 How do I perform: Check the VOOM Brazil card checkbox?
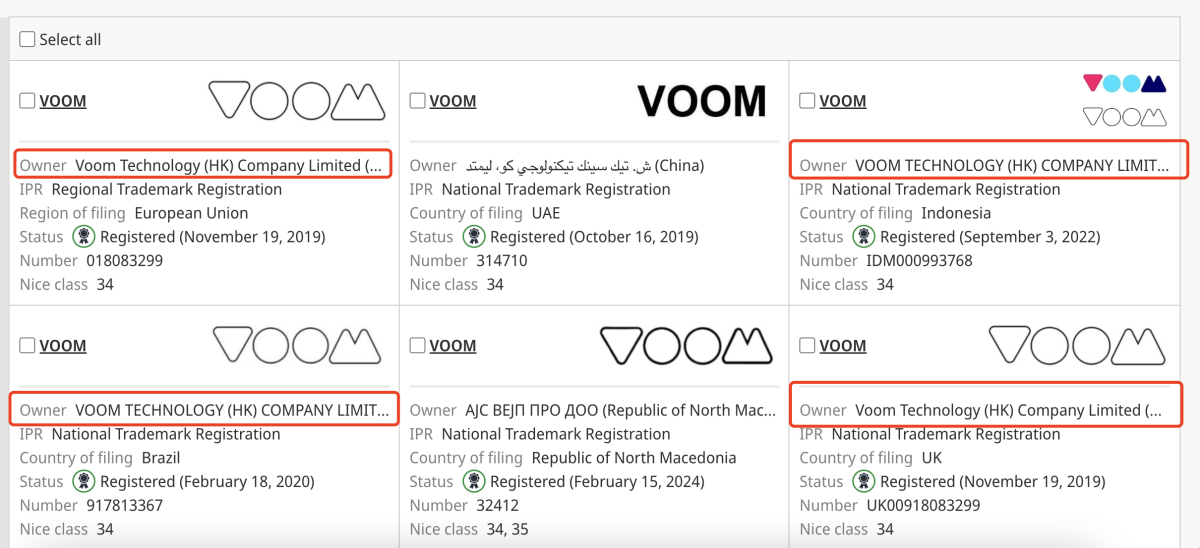(x=27, y=346)
